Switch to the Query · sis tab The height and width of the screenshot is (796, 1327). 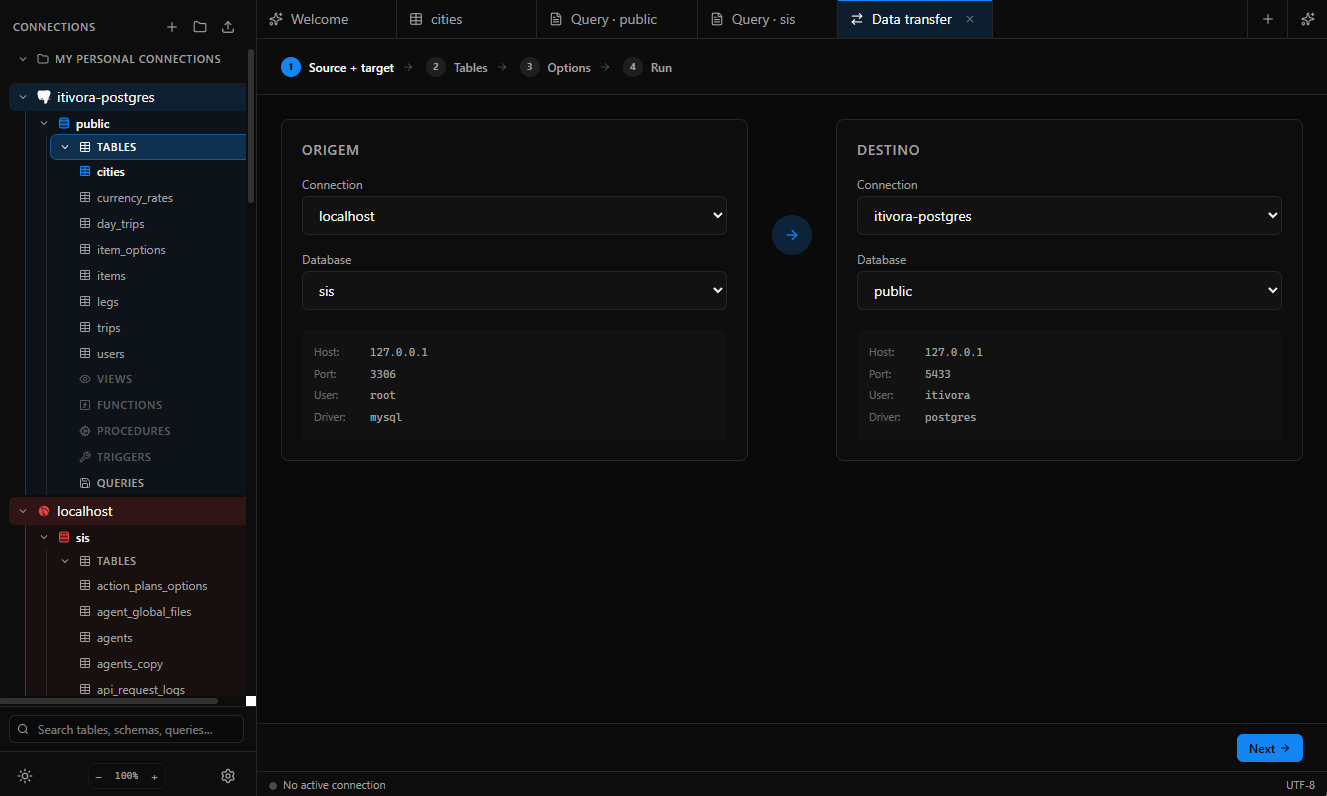pos(760,18)
